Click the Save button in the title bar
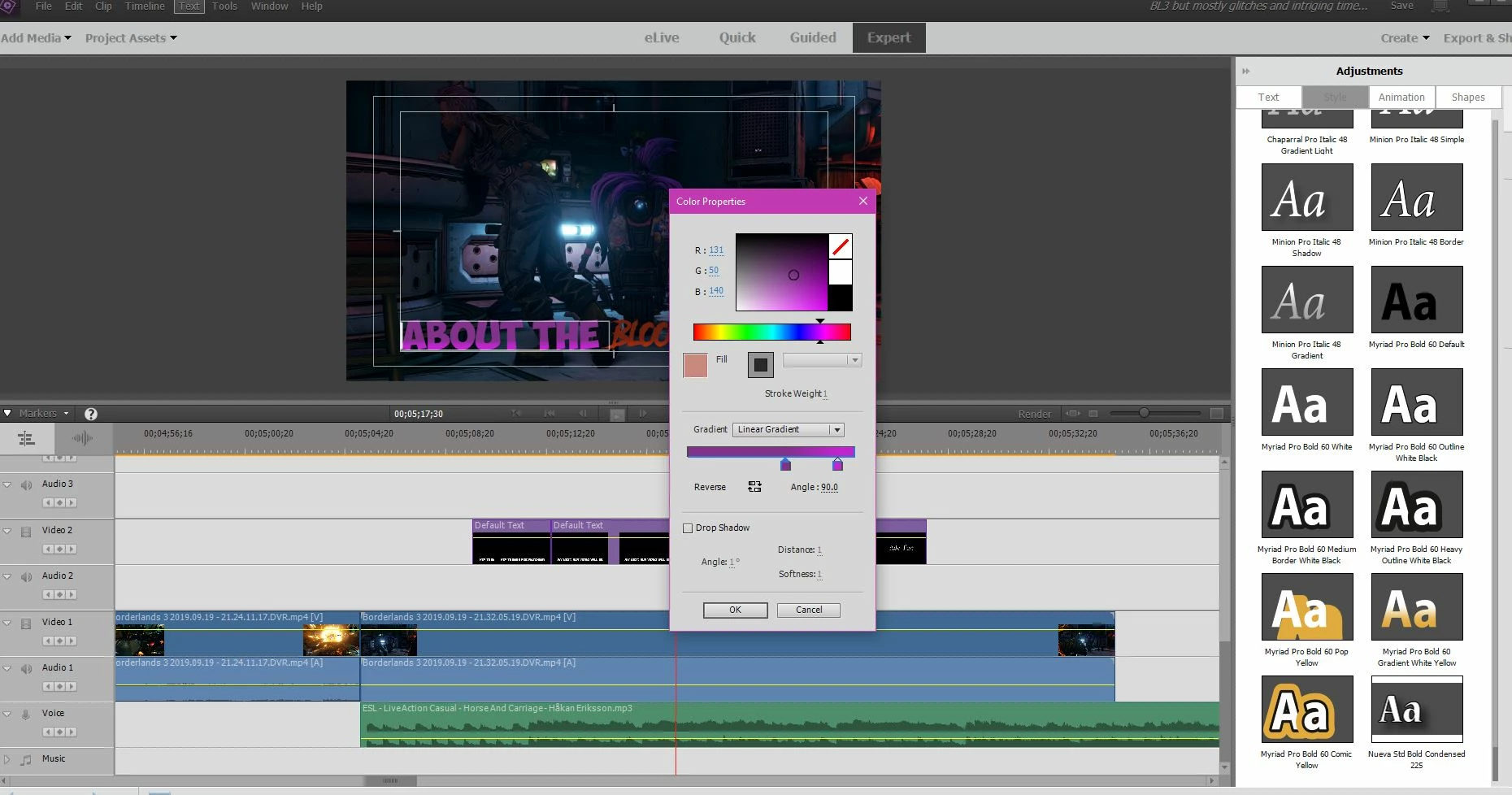 1402,6
